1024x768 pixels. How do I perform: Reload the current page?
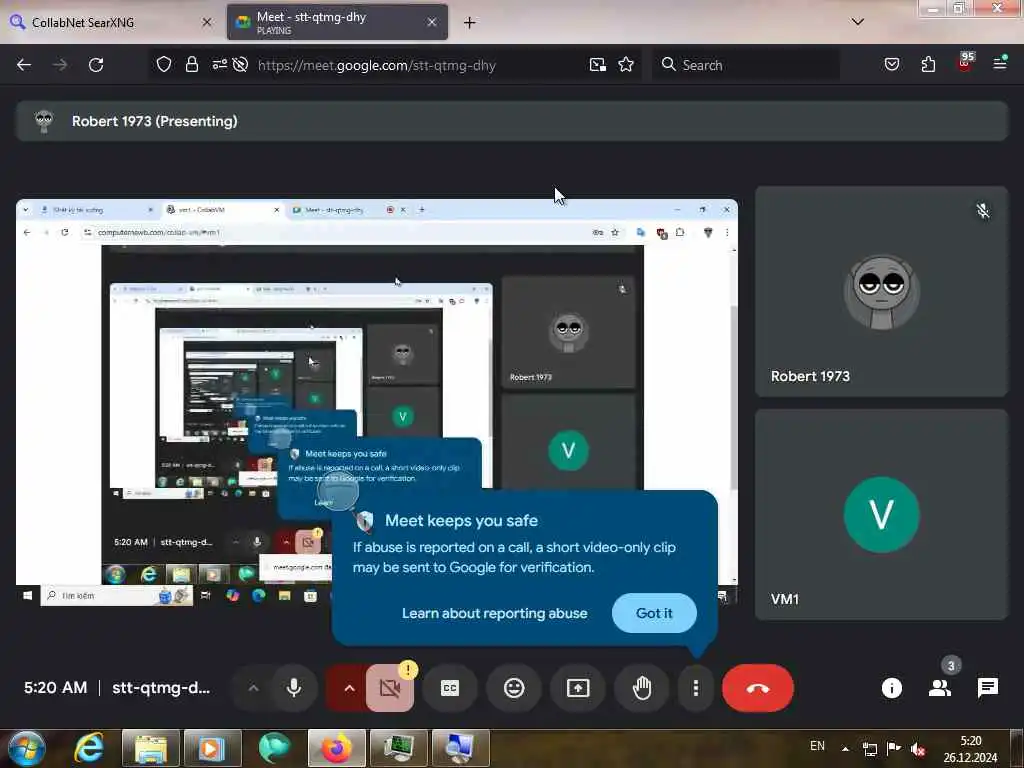96,65
